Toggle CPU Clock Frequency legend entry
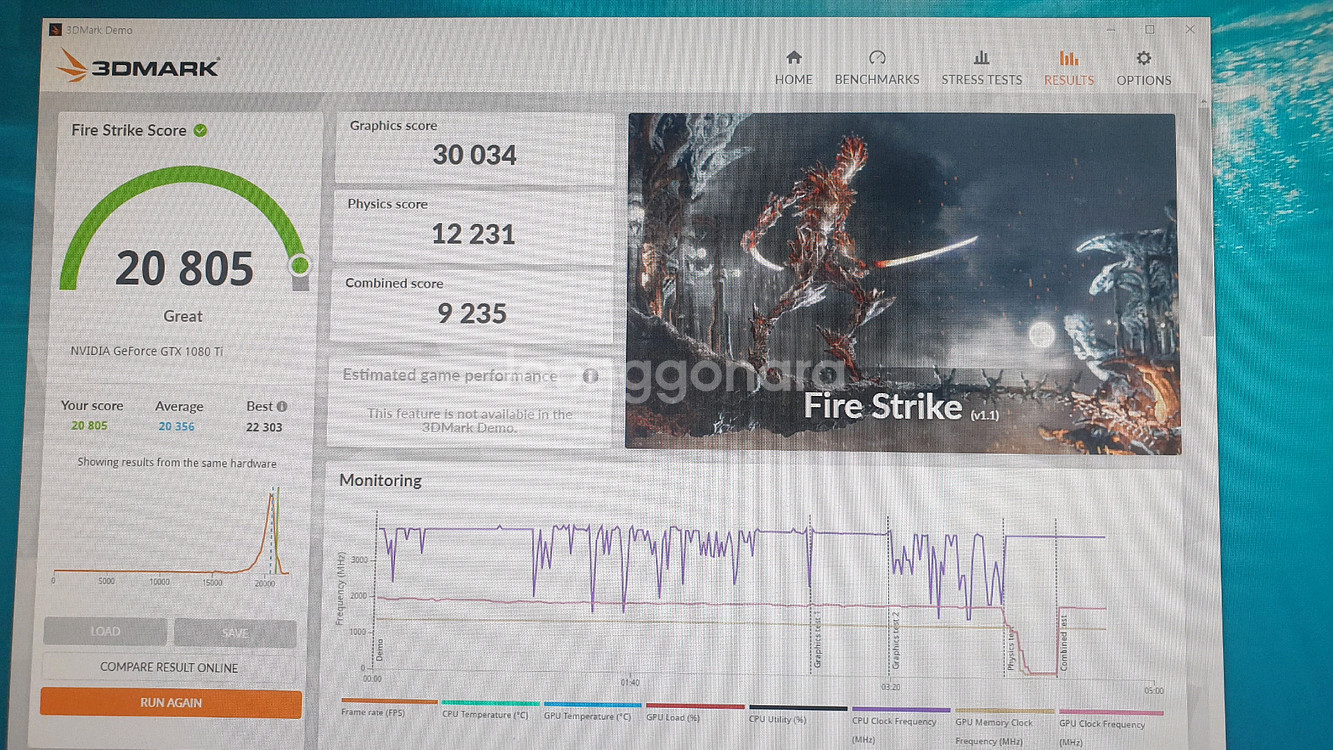The image size is (1333, 750). click(900, 721)
